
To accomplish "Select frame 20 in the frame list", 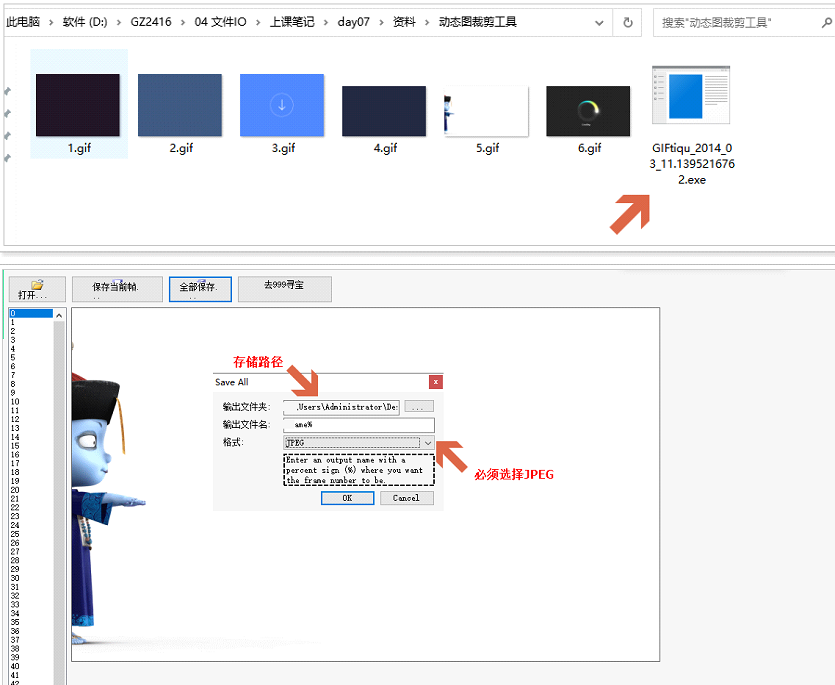I will coord(31,490).
